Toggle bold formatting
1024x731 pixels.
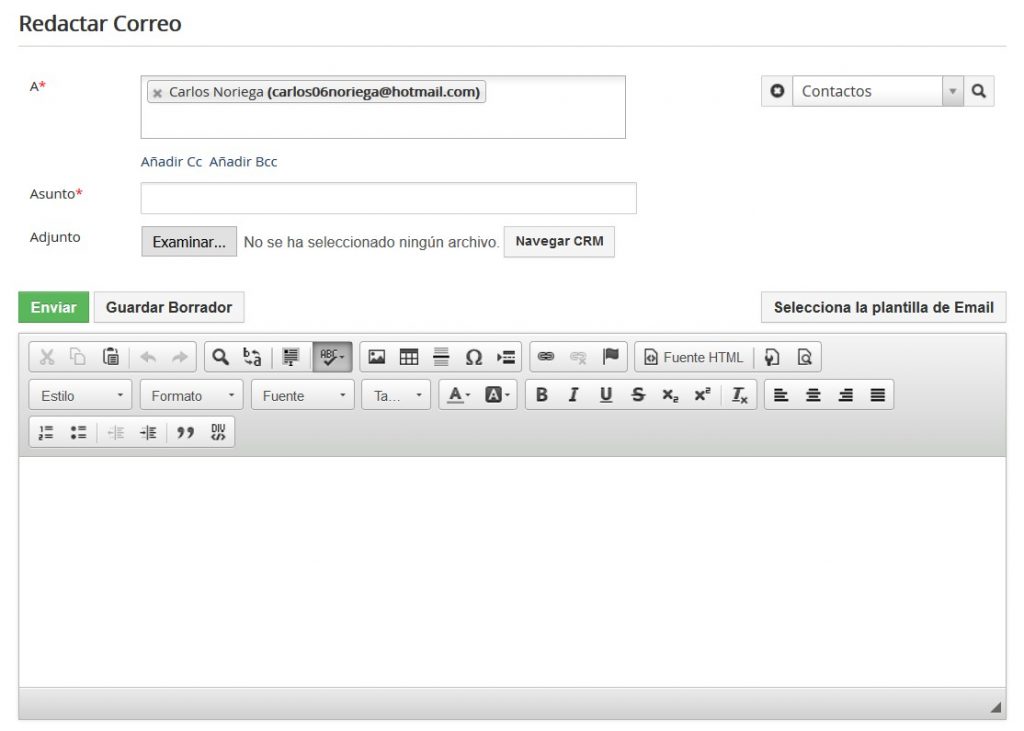(542, 395)
